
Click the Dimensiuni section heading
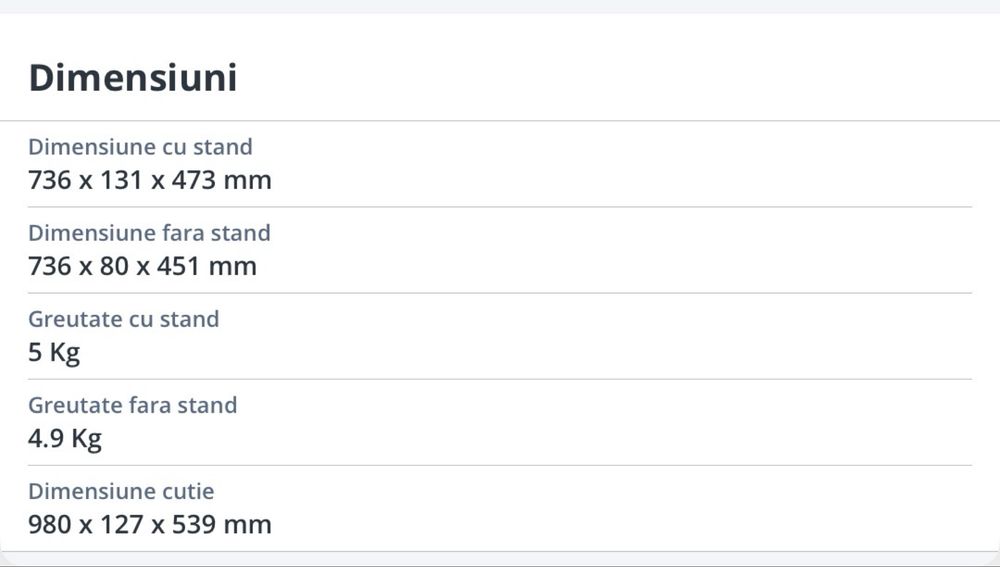pos(133,77)
